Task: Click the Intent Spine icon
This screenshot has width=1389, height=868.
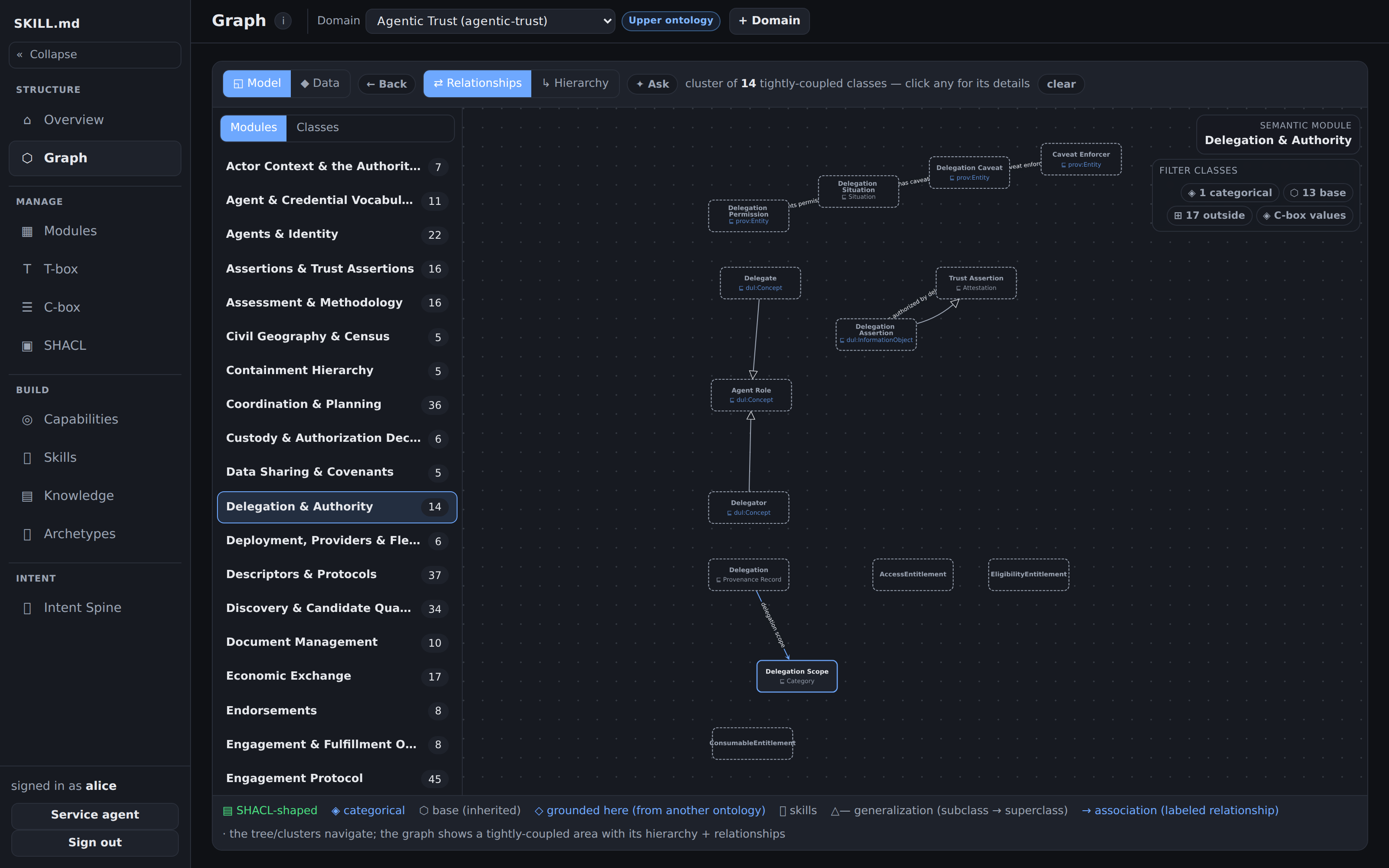Action: tap(27, 608)
